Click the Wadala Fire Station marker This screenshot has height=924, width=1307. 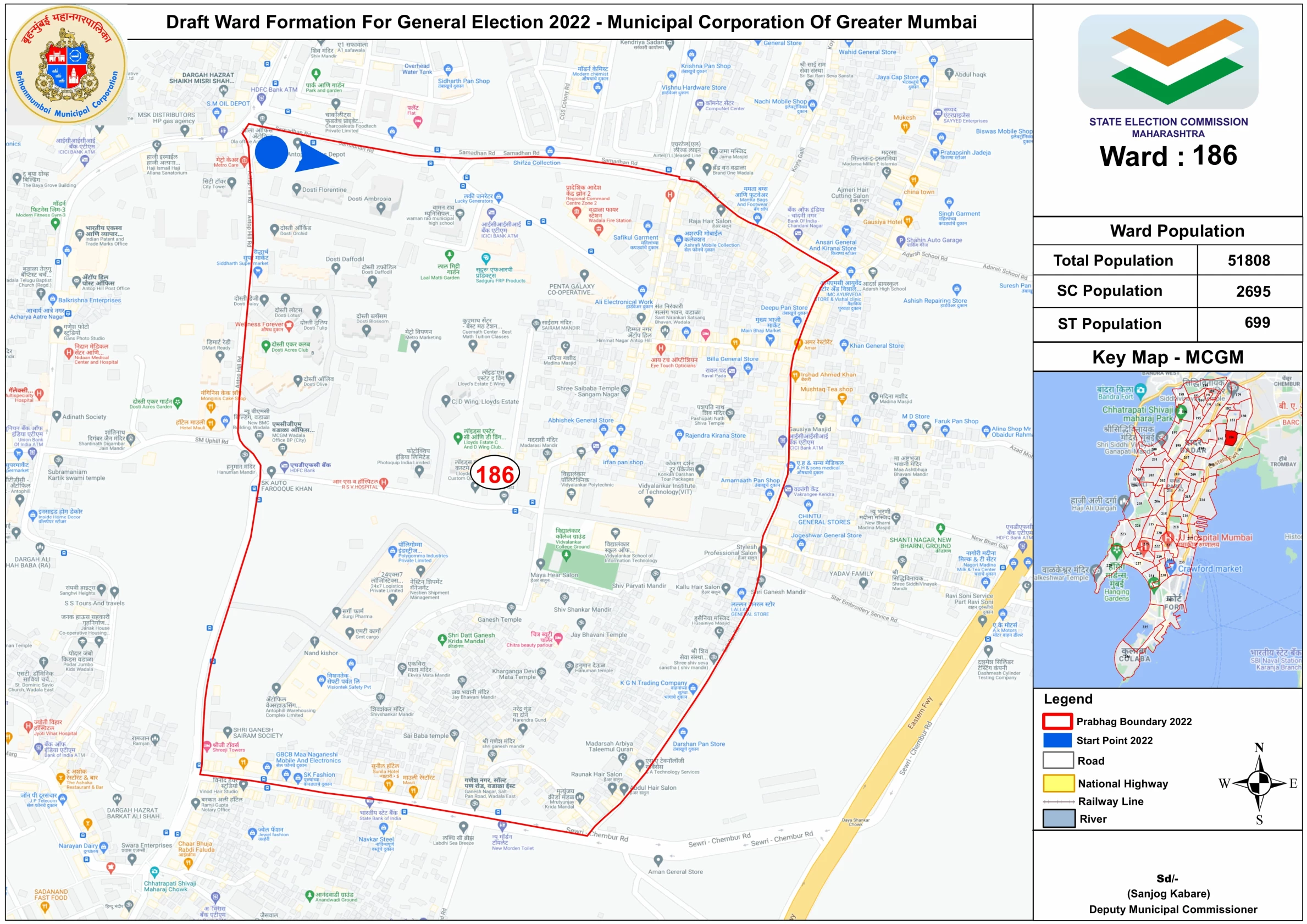point(598,229)
